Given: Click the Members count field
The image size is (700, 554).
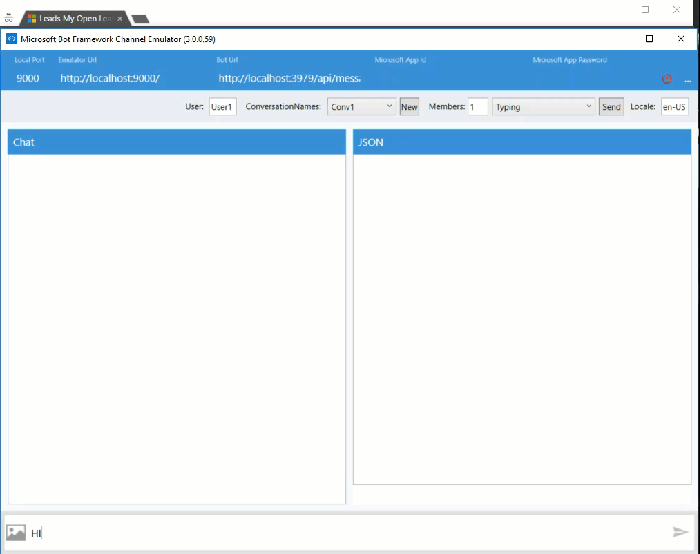Looking at the screenshot, I should click(477, 107).
